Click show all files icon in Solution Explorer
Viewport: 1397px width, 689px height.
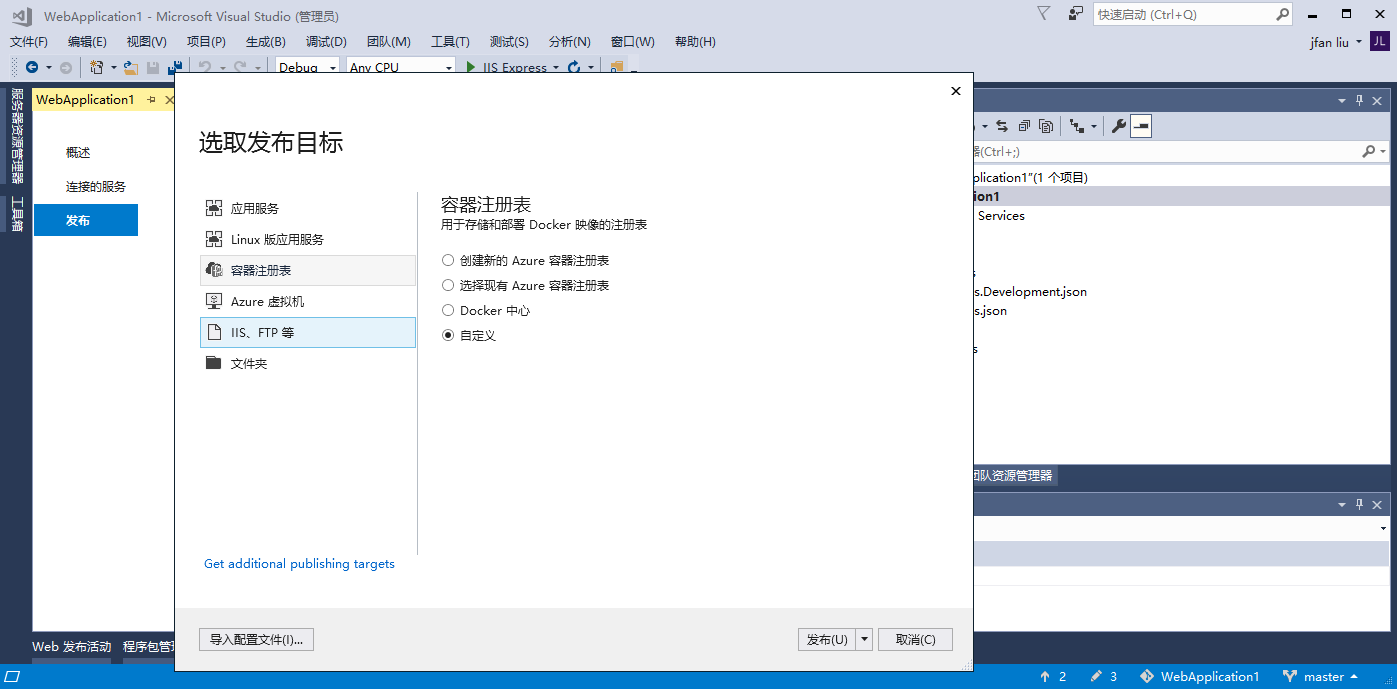[1046, 126]
